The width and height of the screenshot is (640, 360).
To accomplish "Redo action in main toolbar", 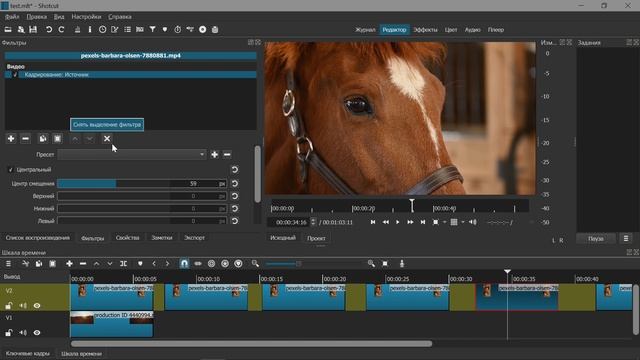I will point(62,29).
